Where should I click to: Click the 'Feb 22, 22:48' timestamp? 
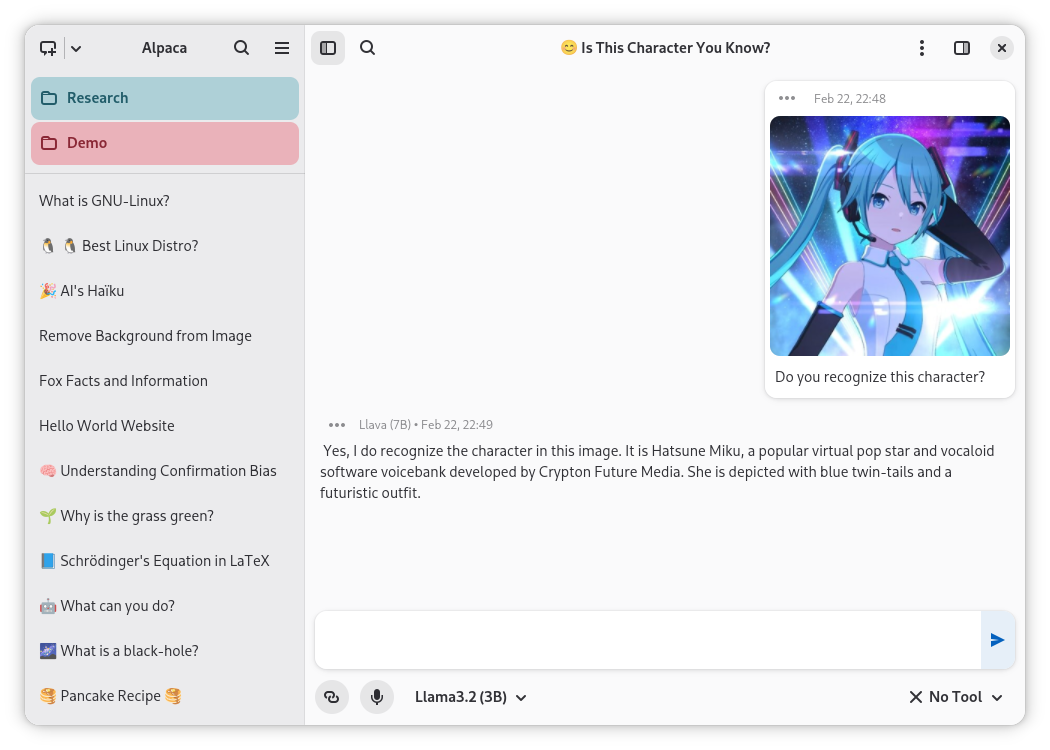click(850, 98)
